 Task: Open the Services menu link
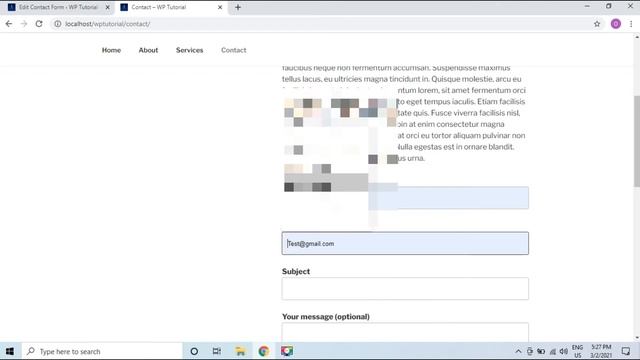coord(189,50)
